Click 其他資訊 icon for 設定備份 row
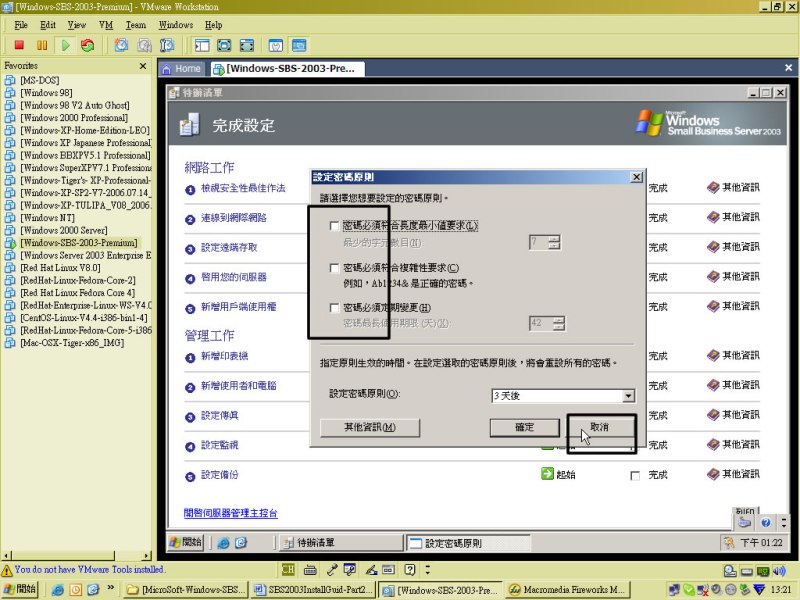 click(713, 474)
